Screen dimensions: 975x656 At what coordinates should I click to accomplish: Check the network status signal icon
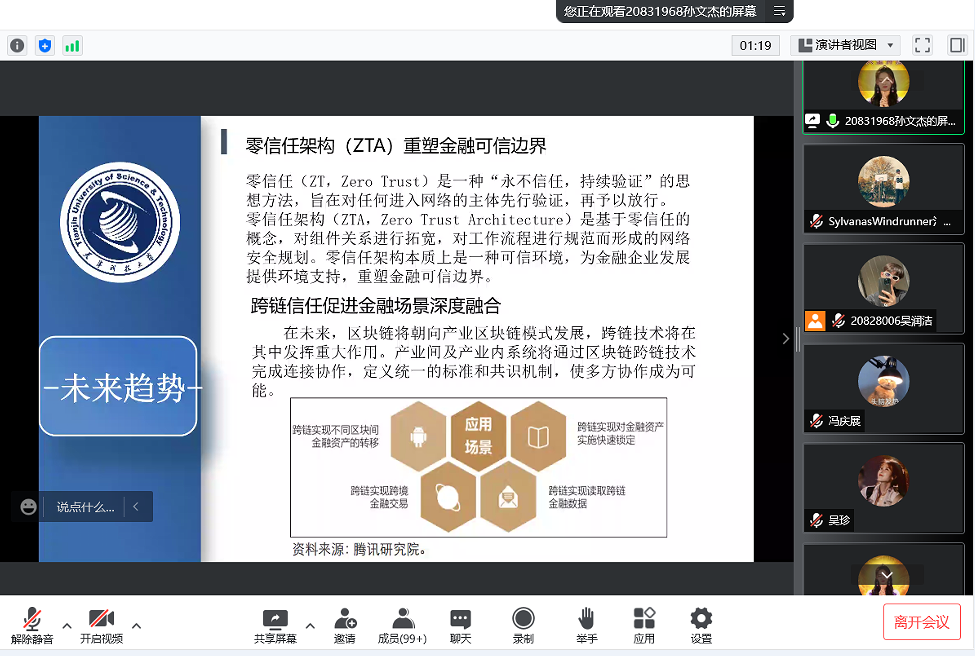click(x=71, y=45)
